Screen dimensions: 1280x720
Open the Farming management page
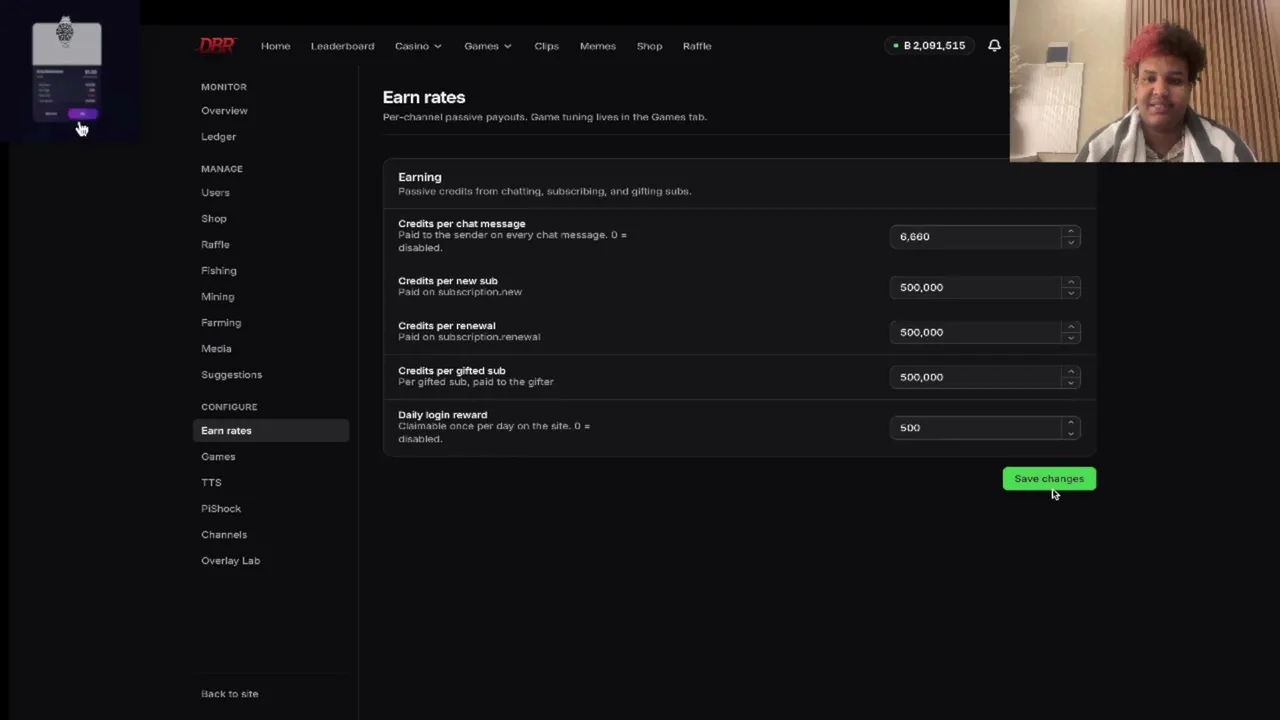pyautogui.click(x=221, y=322)
